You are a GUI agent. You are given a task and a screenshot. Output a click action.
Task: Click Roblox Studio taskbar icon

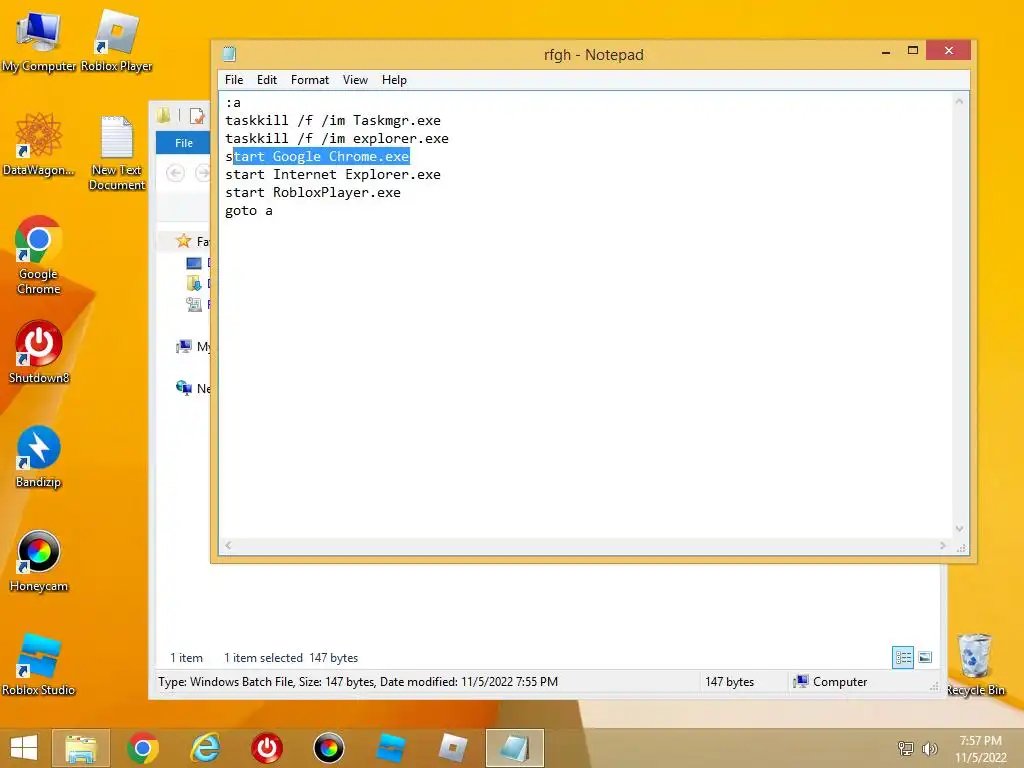391,748
